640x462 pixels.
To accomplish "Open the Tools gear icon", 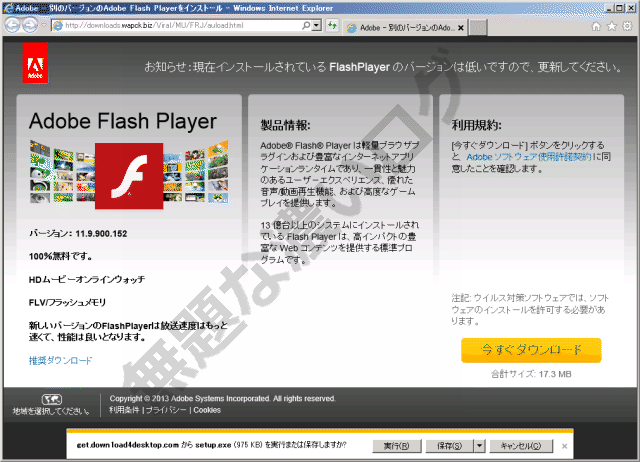I will 627,27.
